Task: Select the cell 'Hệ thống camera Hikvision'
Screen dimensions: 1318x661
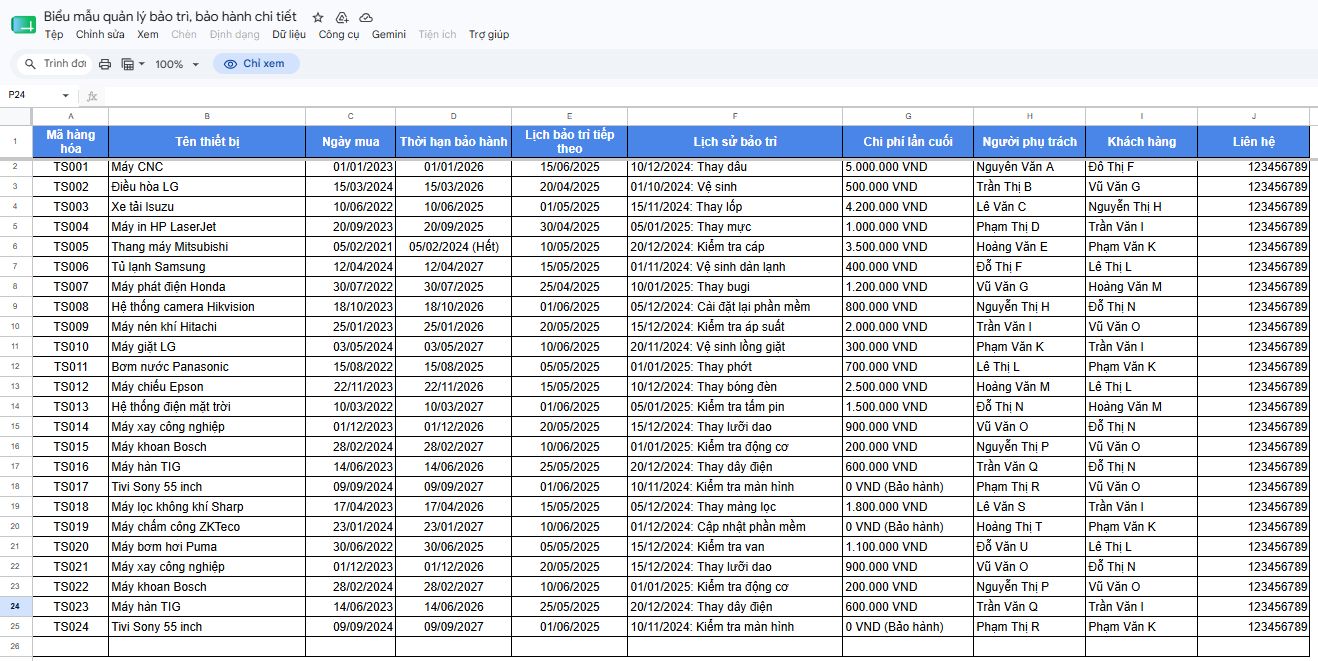Action: point(207,307)
